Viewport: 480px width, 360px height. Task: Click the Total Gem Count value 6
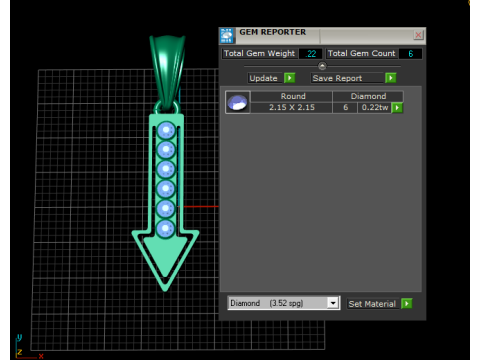410,54
